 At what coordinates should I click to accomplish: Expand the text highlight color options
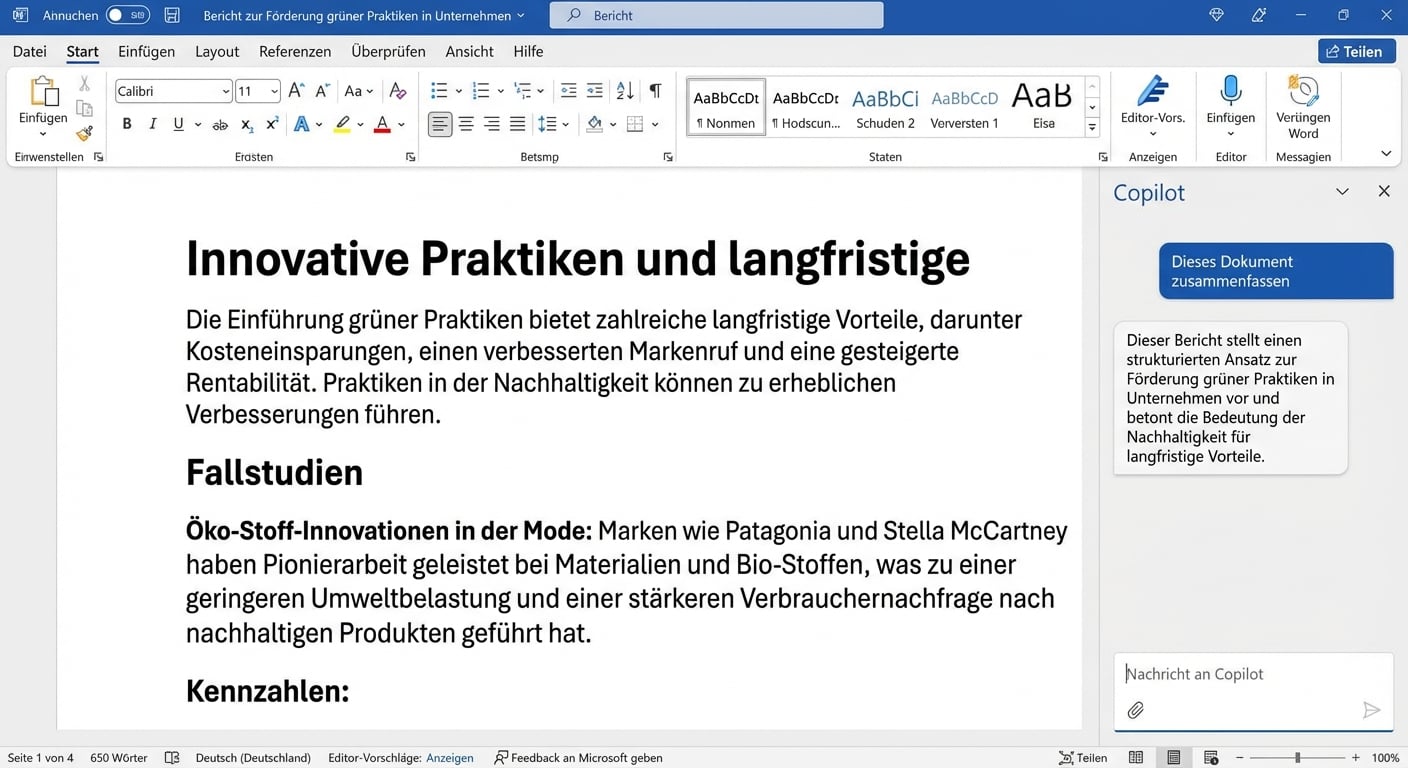coord(359,124)
